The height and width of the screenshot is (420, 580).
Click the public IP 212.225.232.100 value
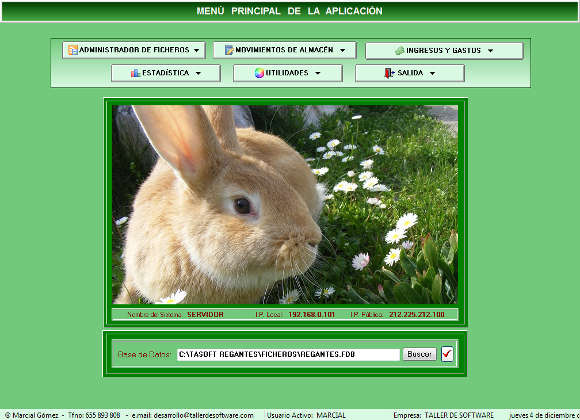[417, 315]
